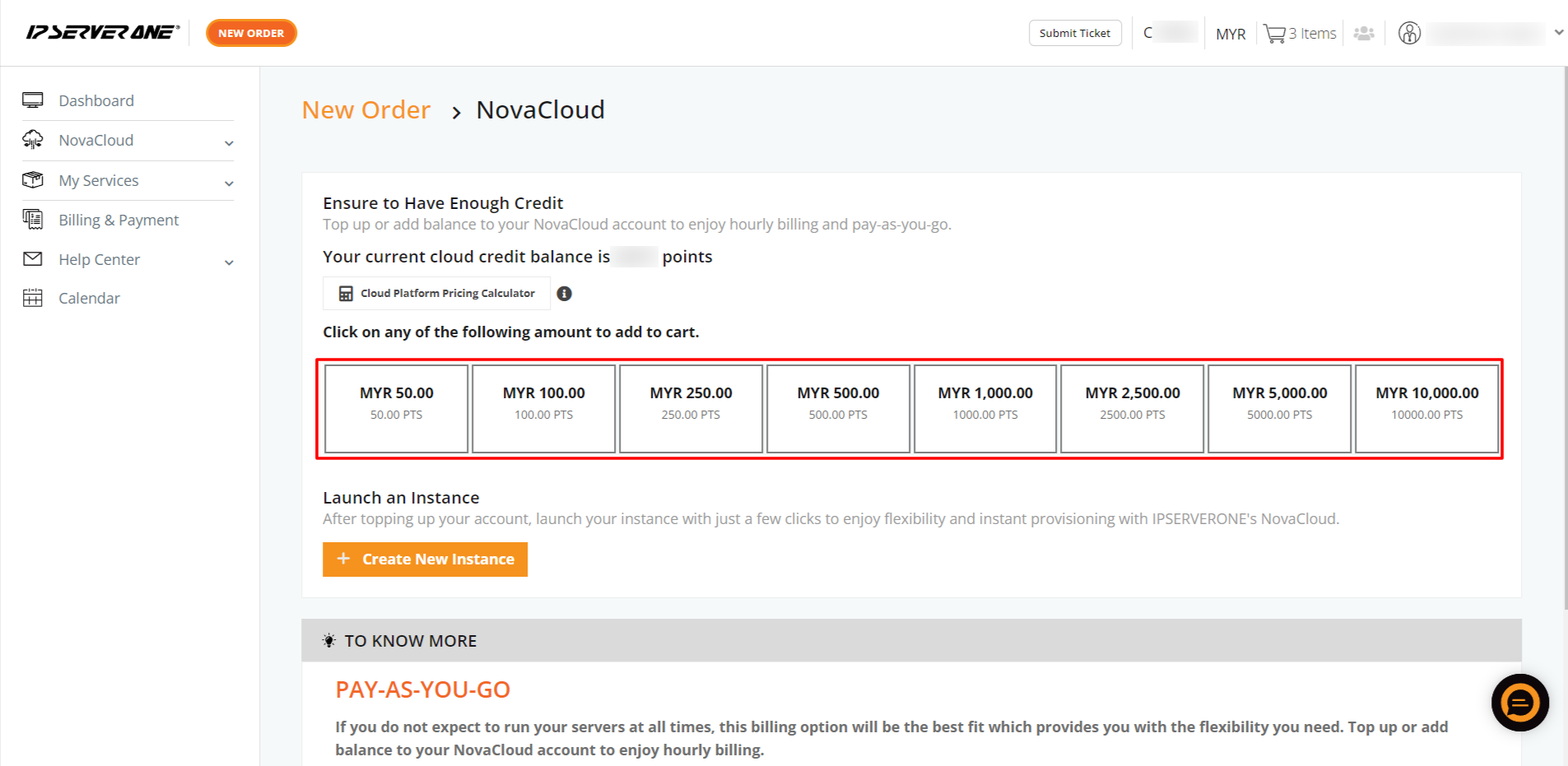Go to Dashboard in the sidebar

click(96, 100)
